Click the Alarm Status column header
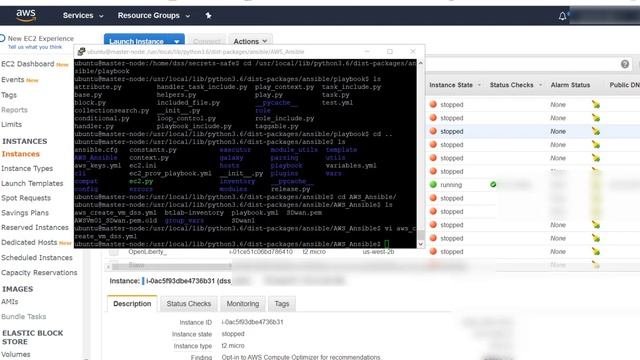The width and height of the screenshot is (640, 360). 570,85
